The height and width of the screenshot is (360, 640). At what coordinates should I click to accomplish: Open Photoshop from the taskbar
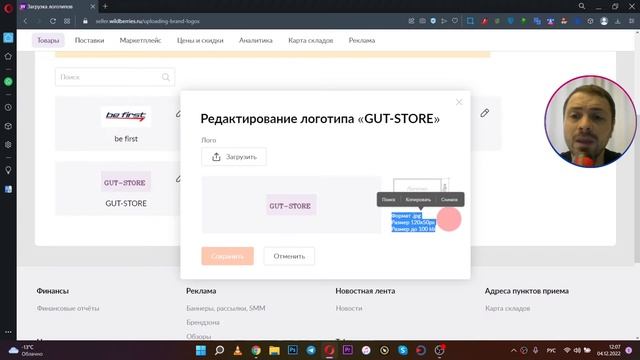point(293,350)
